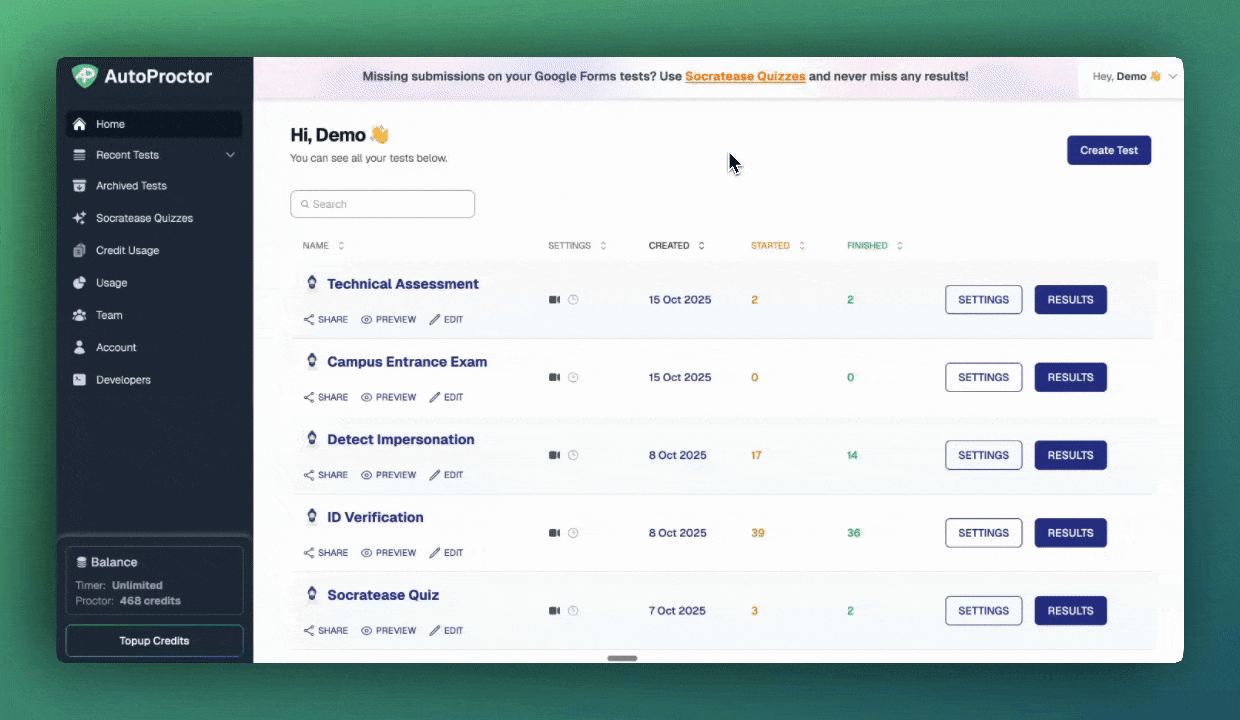This screenshot has height=720, width=1240.
Task: Preview the Technical Assessment test
Action: [389, 320]
